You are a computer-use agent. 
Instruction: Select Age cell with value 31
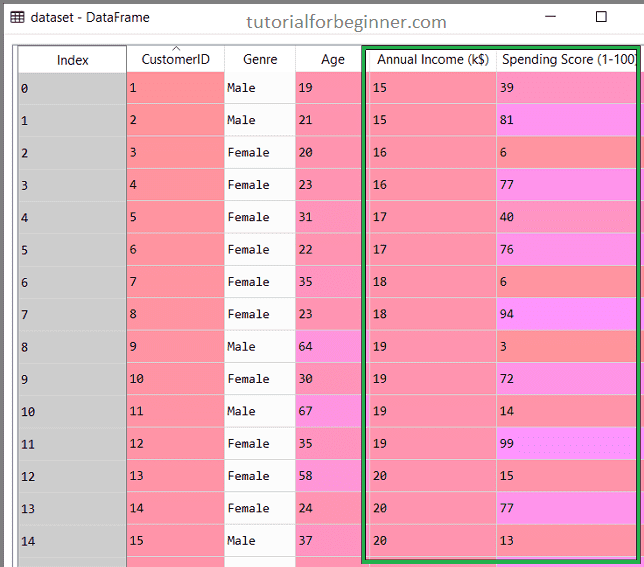tap(329, 217)
